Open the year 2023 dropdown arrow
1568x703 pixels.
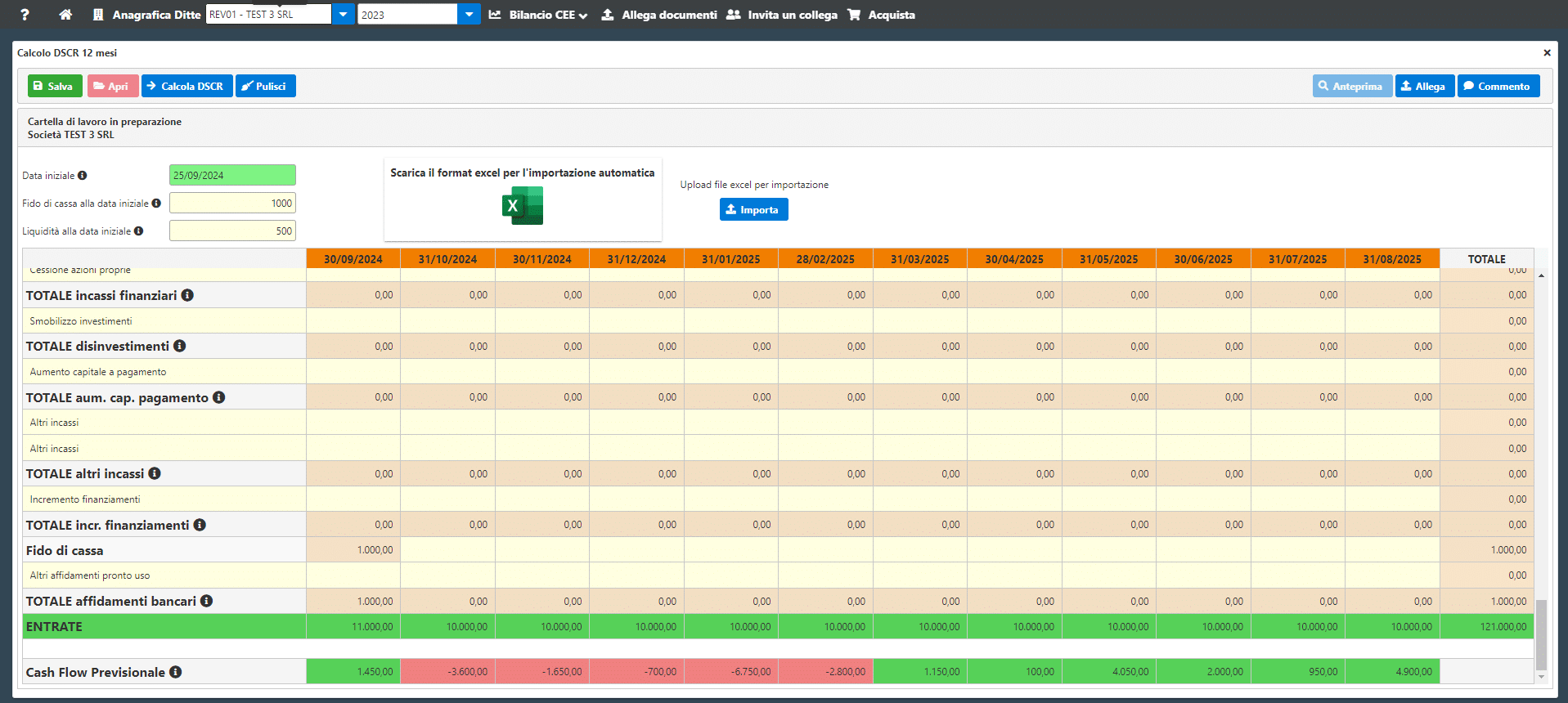[x=470, y=14]
